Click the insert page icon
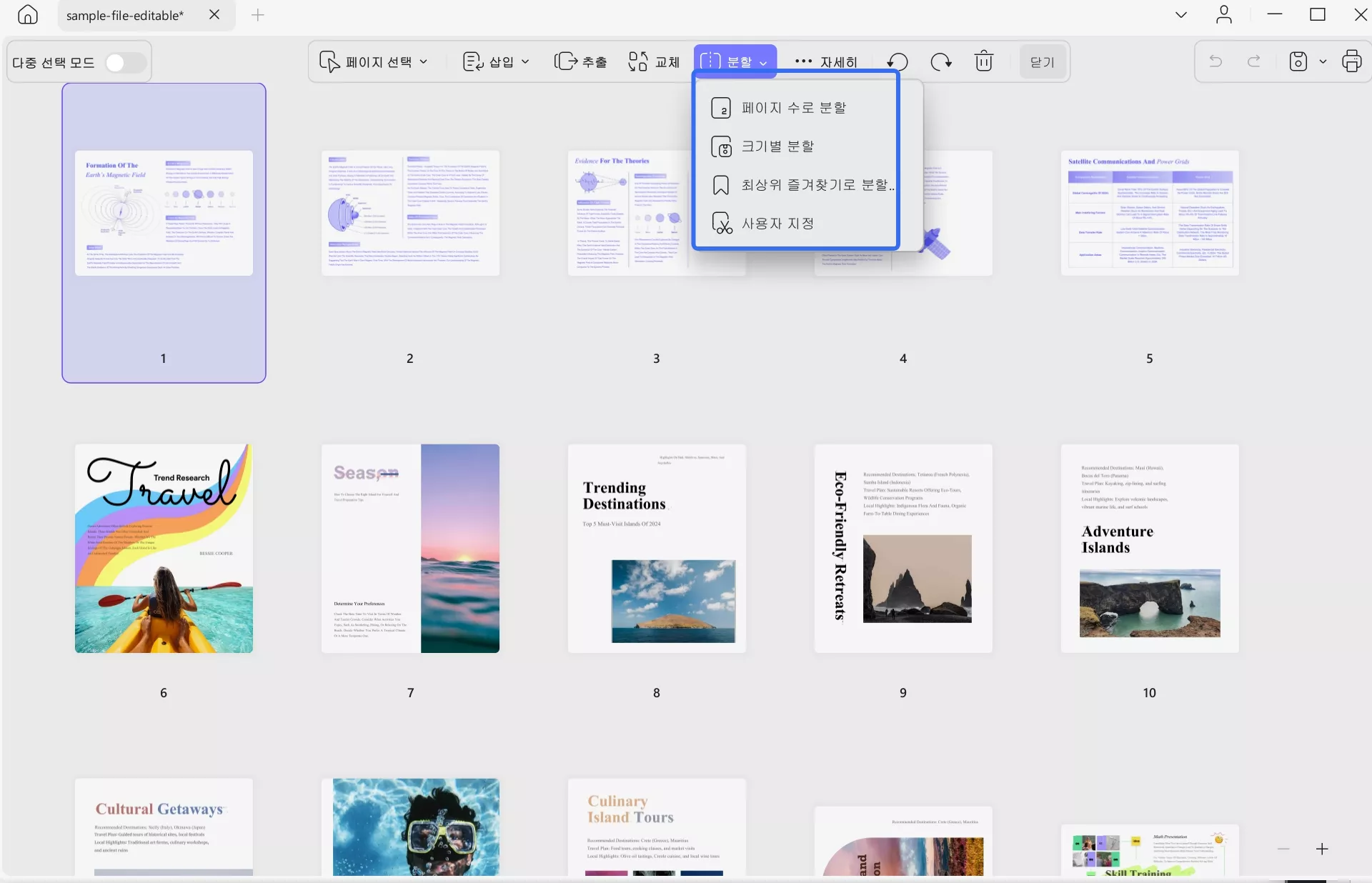Image resolution: width=1372 pixels, height=883 pixels. tap(472, 61)
